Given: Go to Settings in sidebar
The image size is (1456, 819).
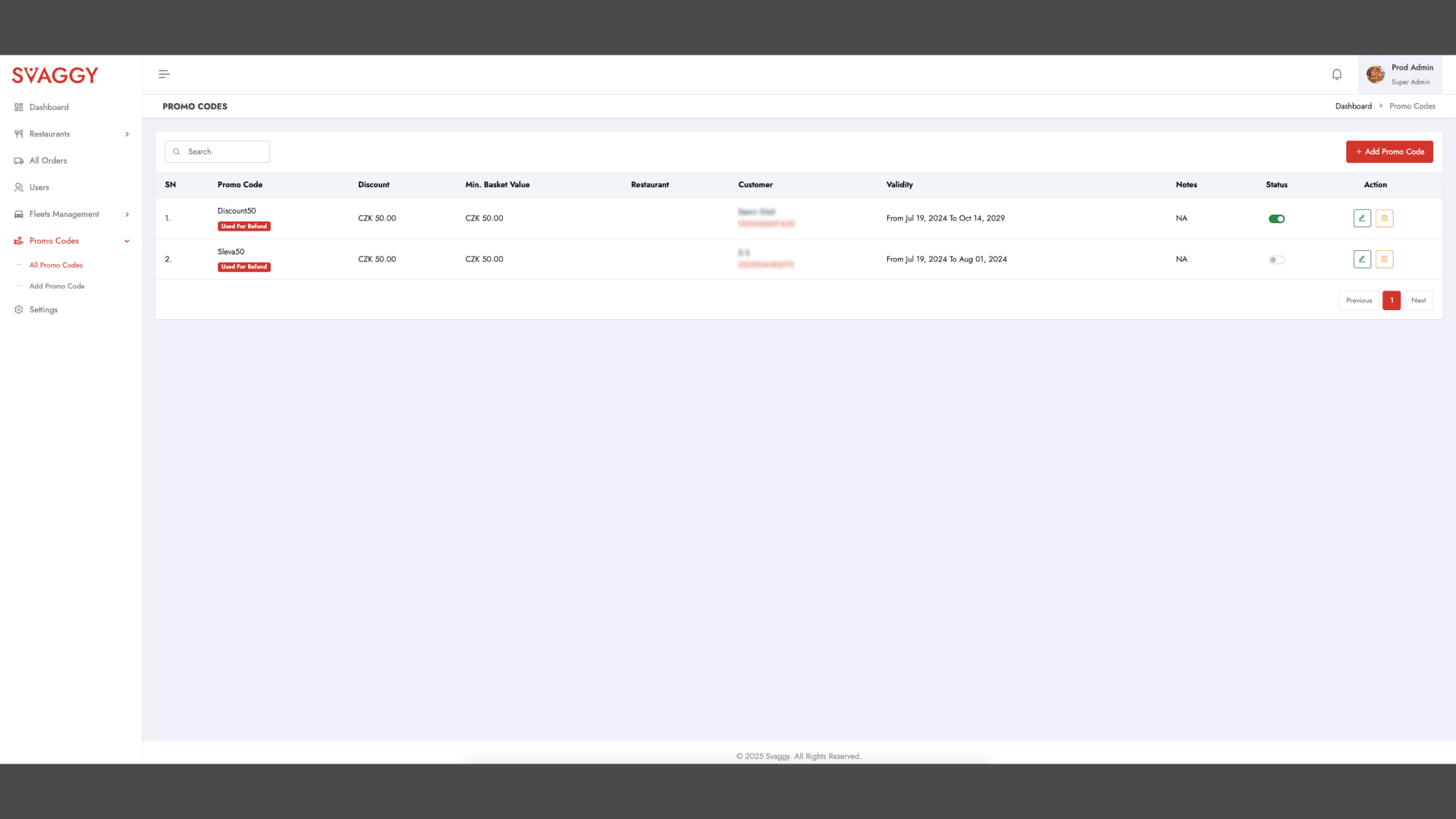Looking at the screenshot, I should point(43,310).
